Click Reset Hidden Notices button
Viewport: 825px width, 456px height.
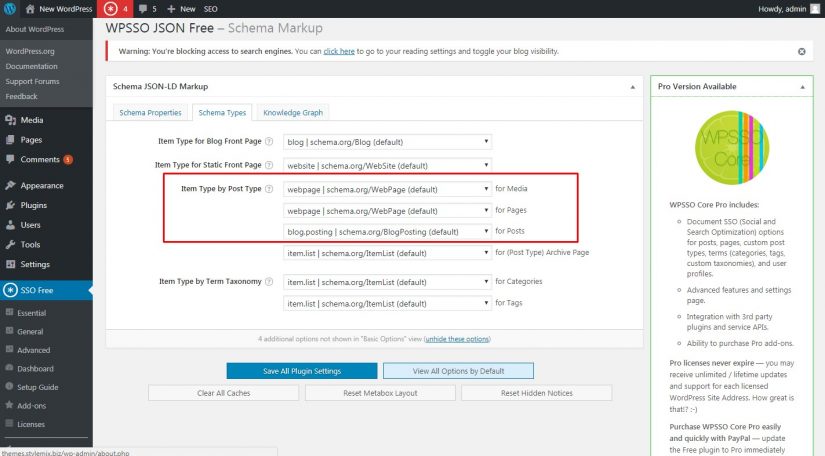point(537,393)
